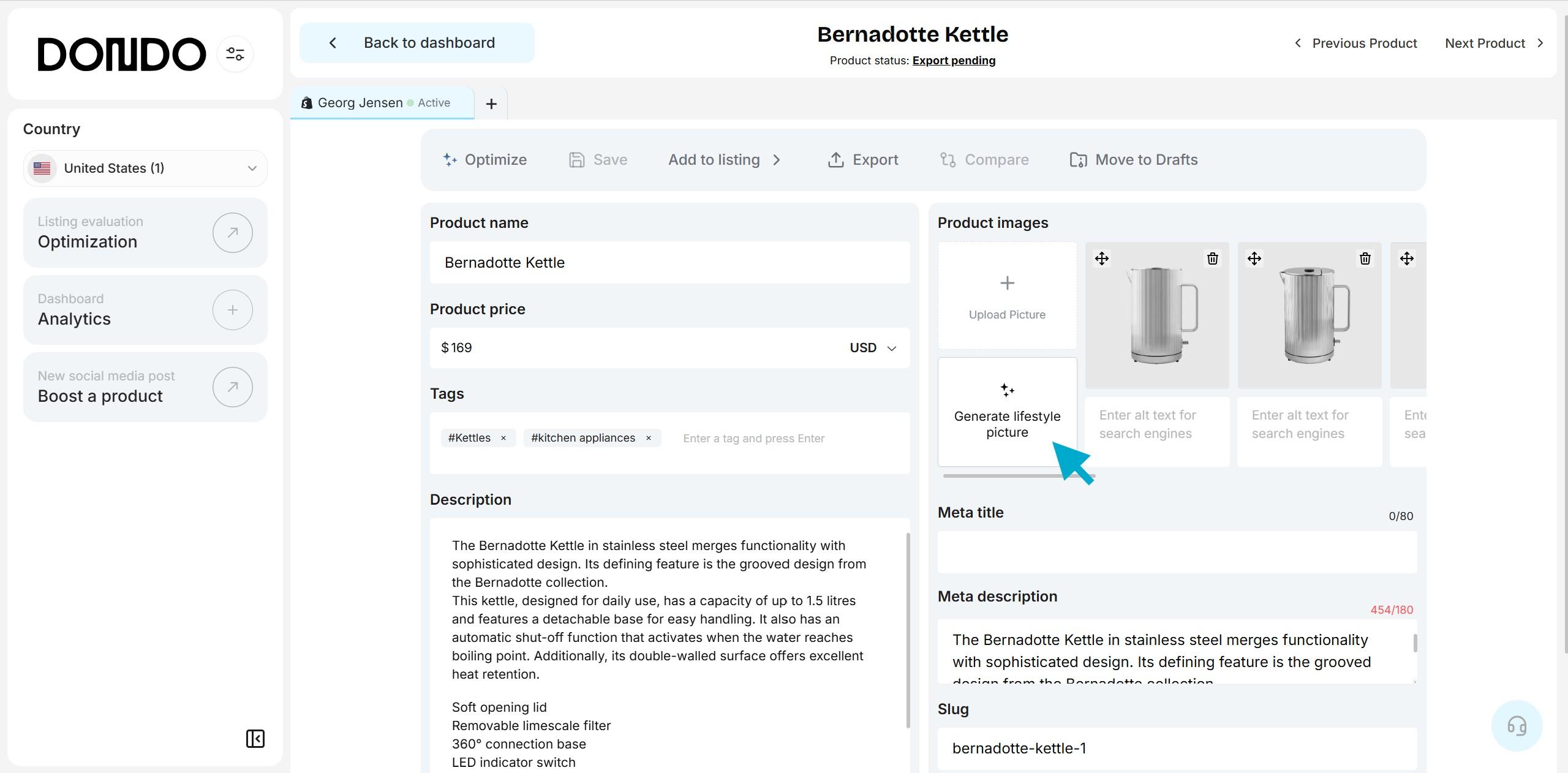The height and width of the screenshot is (773, 1568).
Task: Click the Optimization arrow circle icon
Action: click(x=232, y=233)
